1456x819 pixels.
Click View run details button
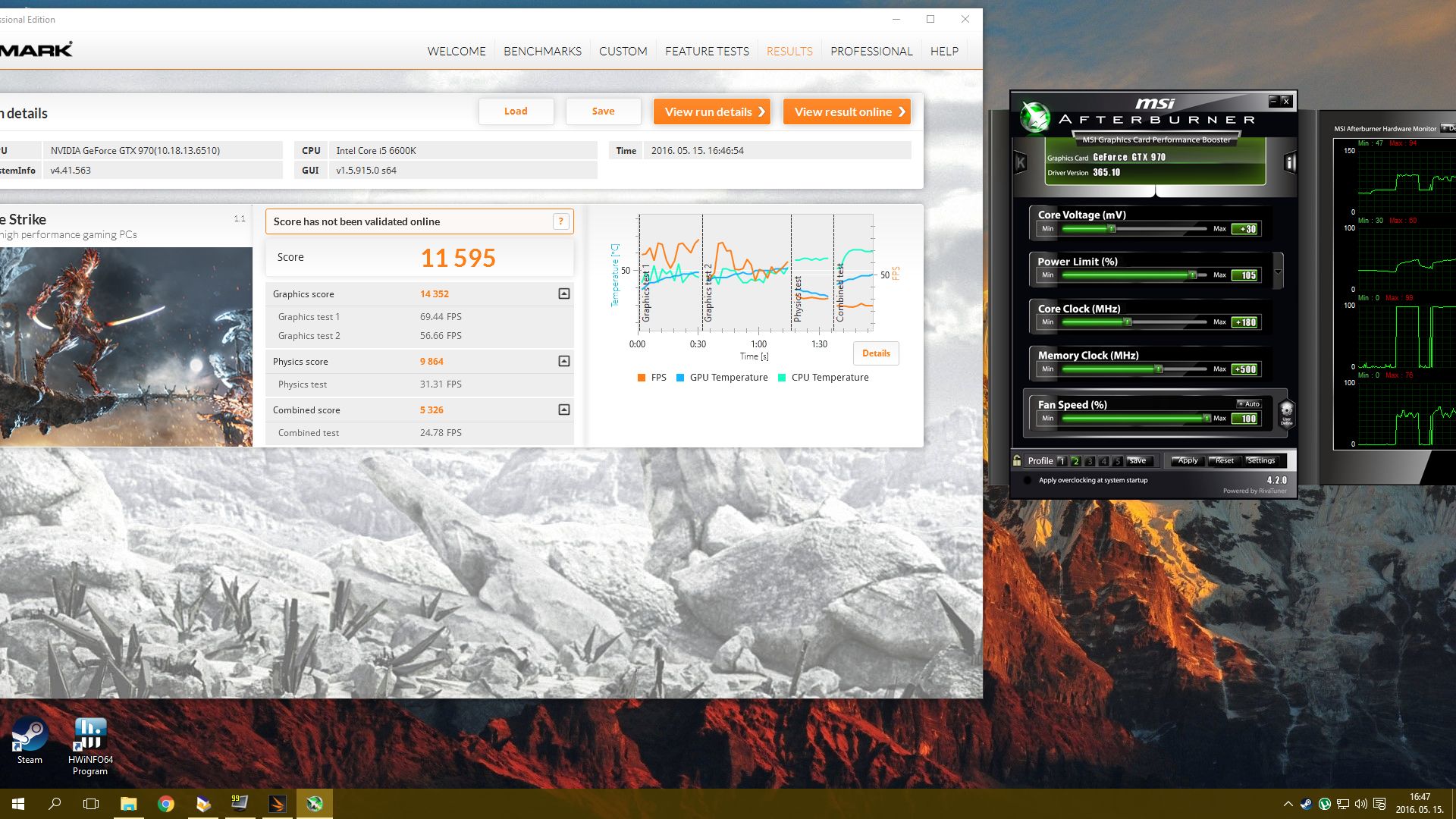(712, 111)
